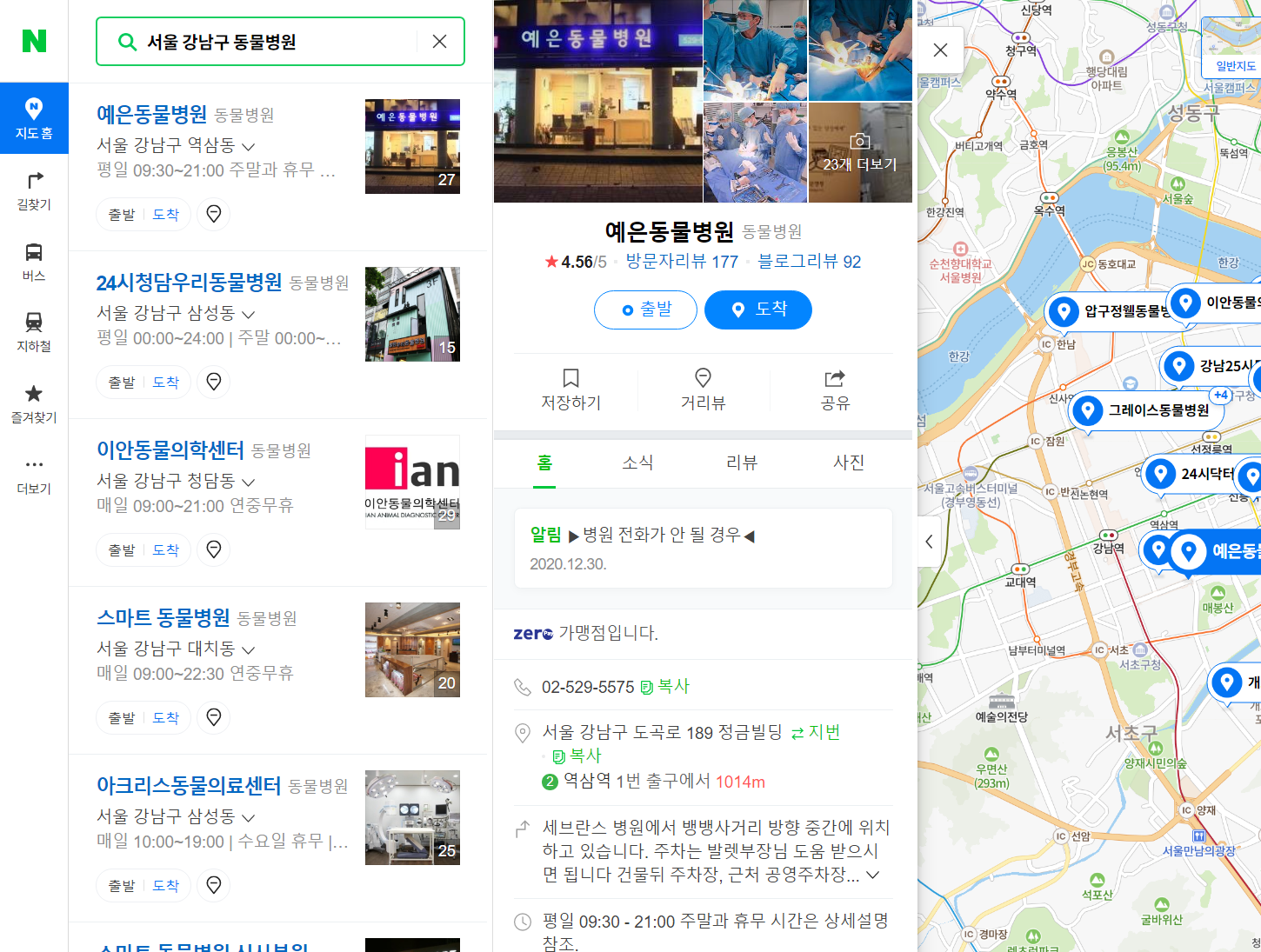
Task: Copy phone number with 복사 icon
Action: tap(665, 687)
